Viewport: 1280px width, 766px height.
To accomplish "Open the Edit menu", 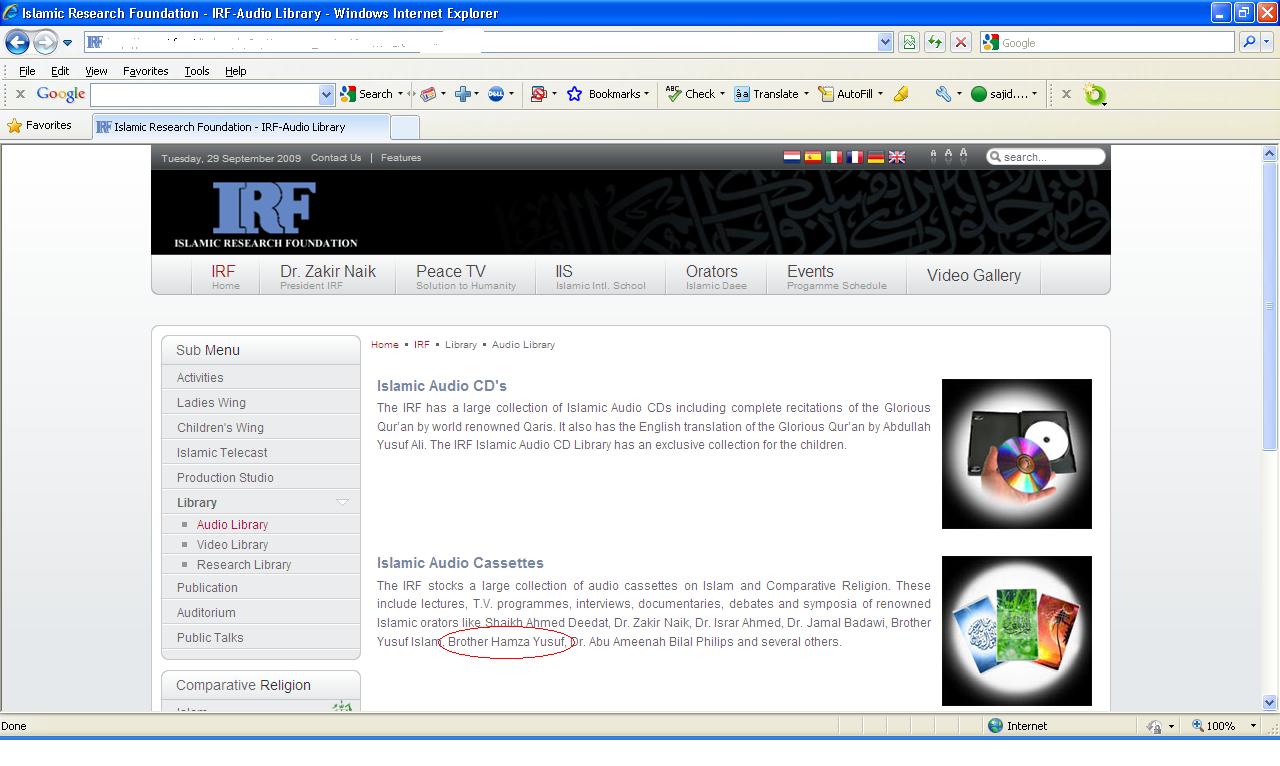I will [x=60, y=71].
